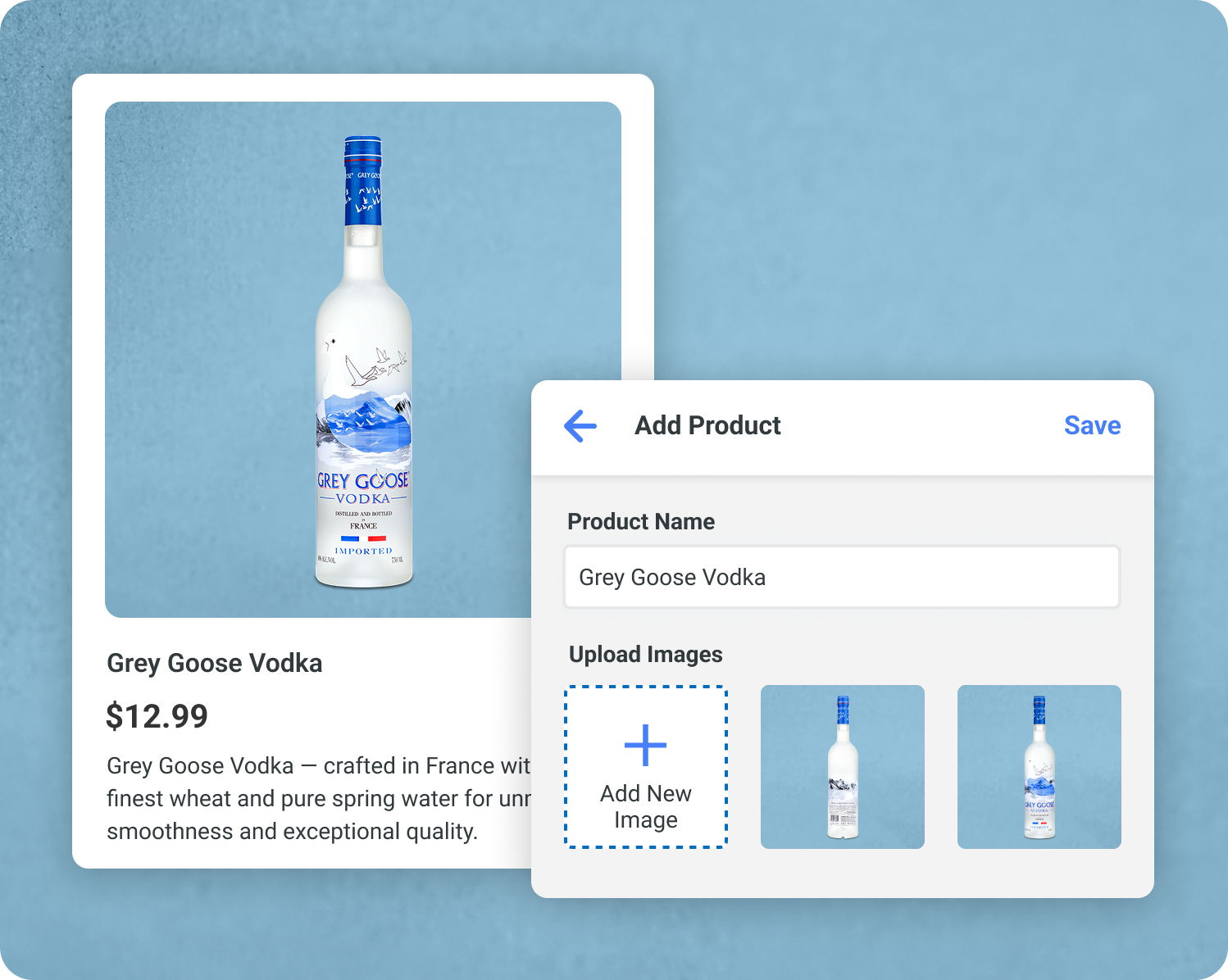The image size is (1228, 980).
Task: Click the $12.99 price
Action: pos(157,716)
